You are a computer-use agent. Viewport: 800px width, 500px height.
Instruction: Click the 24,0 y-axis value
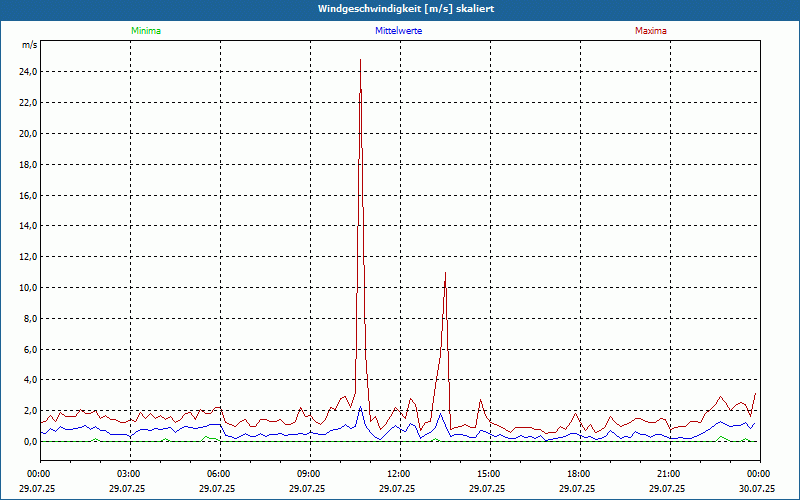[x=29, y=72]
